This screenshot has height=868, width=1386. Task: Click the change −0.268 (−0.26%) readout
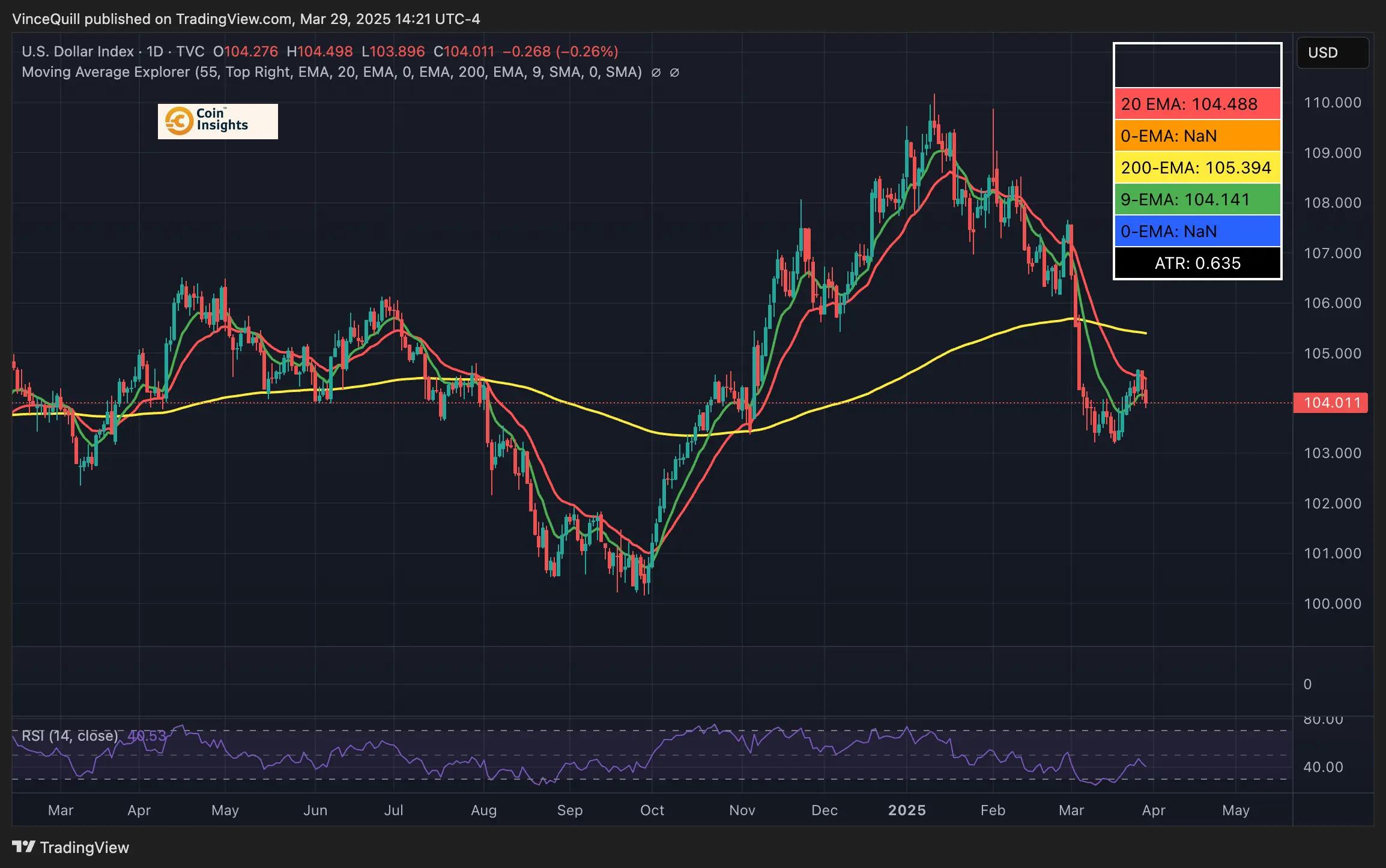(560, 52)
